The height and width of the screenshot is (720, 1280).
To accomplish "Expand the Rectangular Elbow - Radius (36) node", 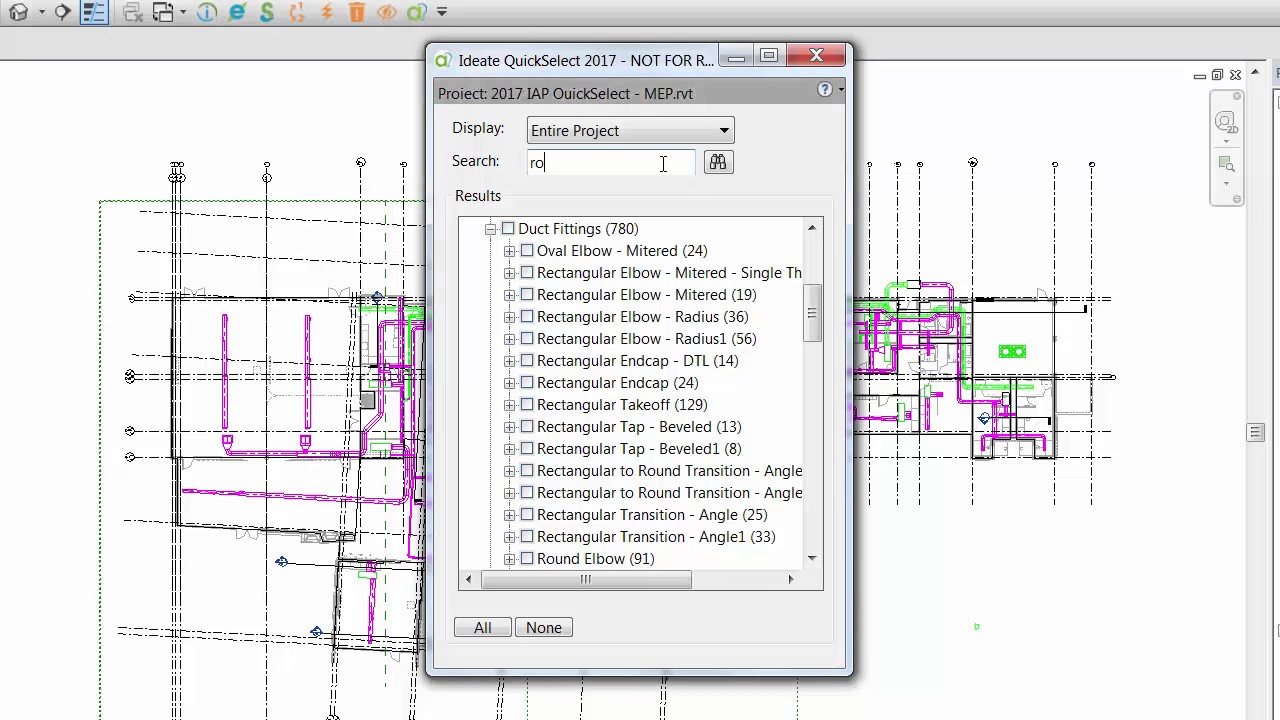I will tap(510, 317).
